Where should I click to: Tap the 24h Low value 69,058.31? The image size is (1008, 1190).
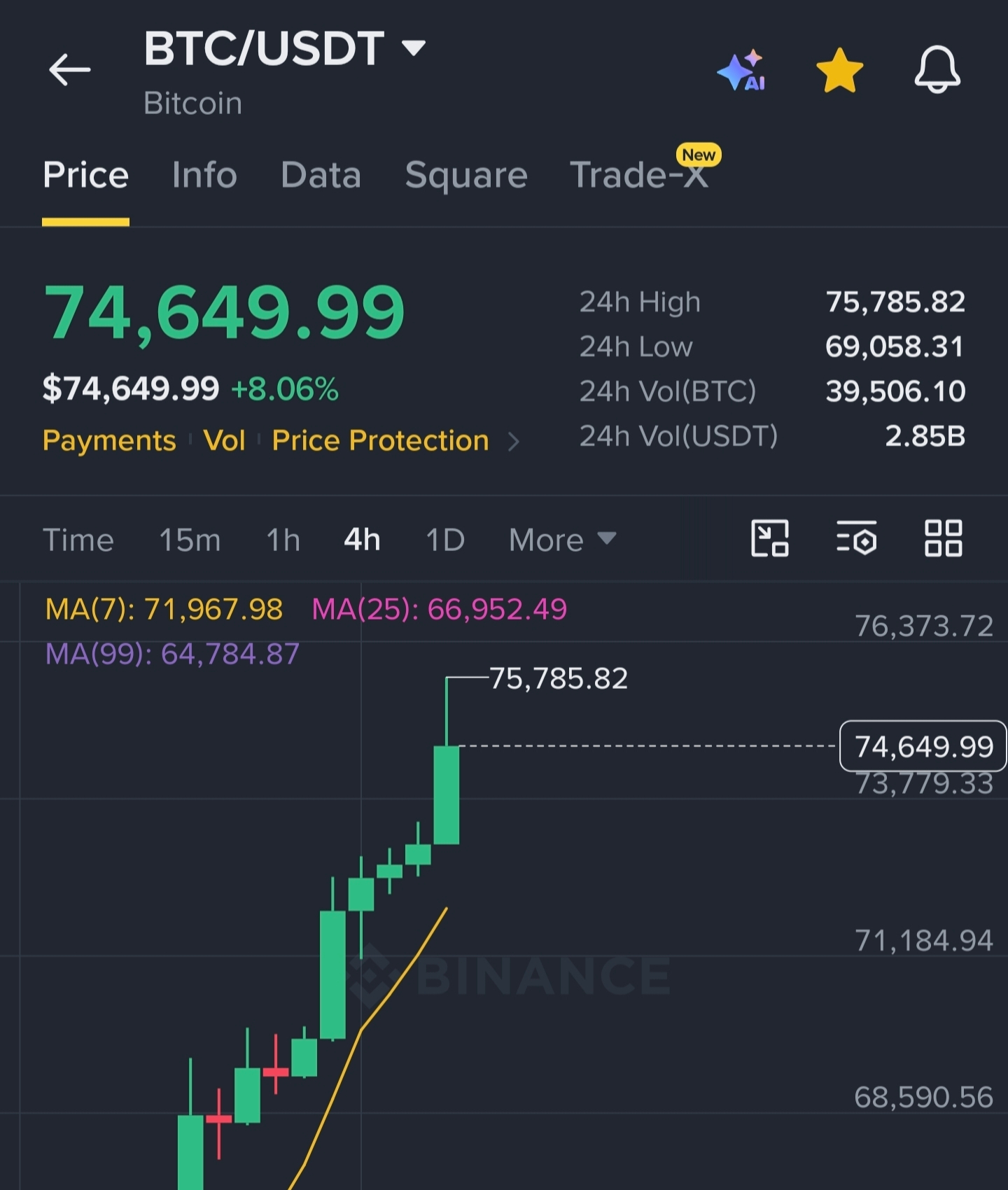click(x=895, y=346)
